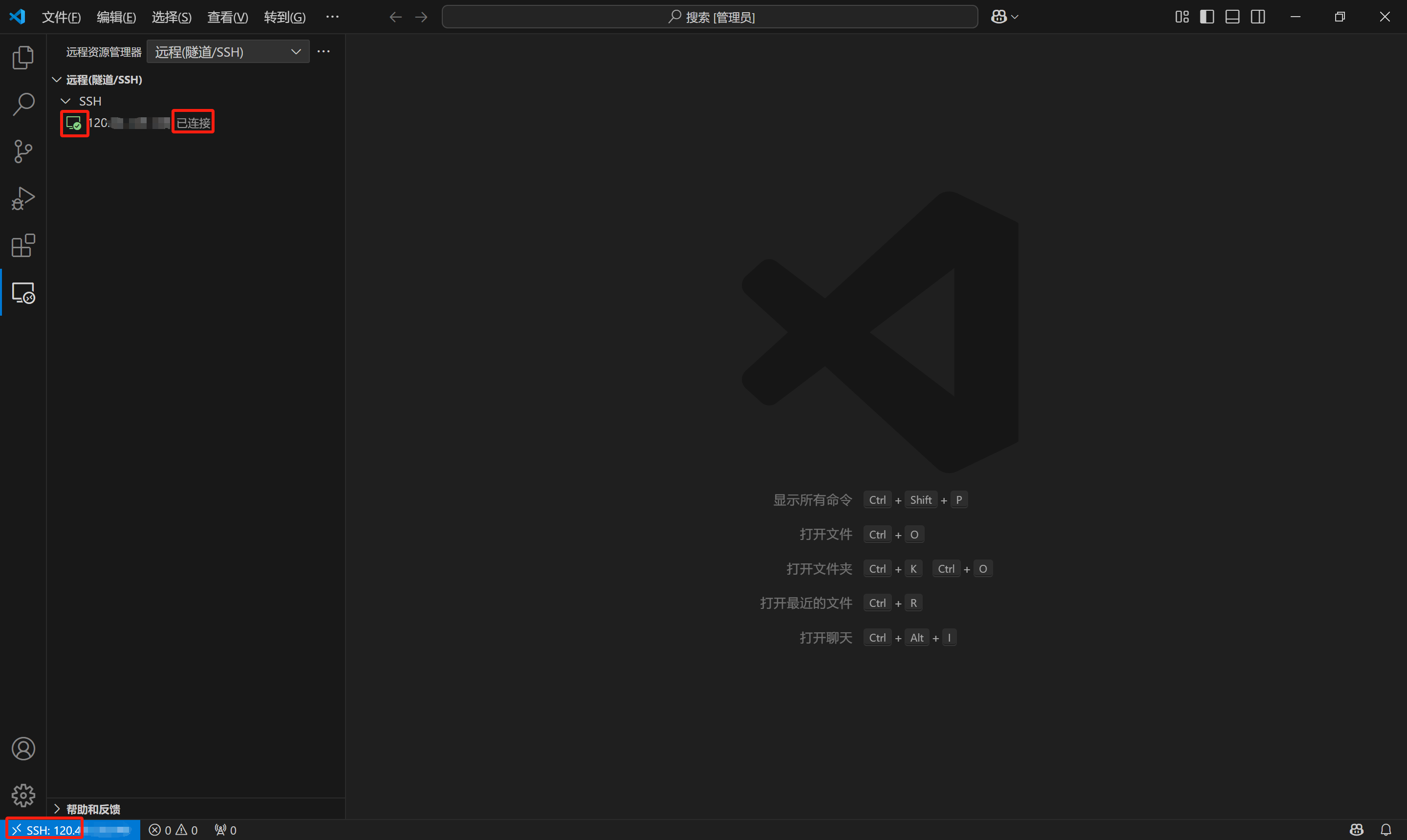Open the Run and Debug view
The height and width of the screenshot is (840, 1407).
tap(23, 199)
